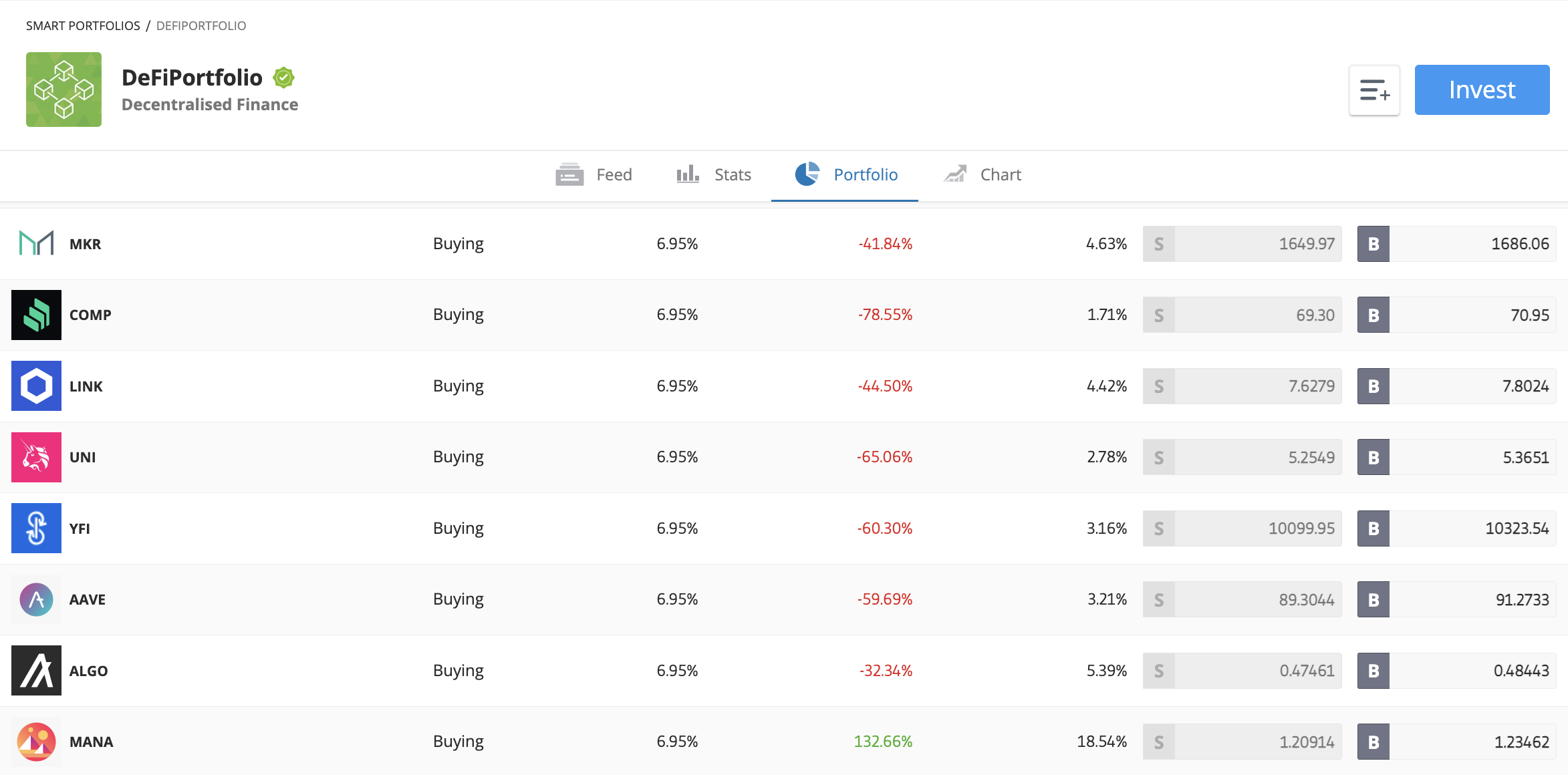The height and width of the screenshot is (775, 1568).
Task: Click the blue Invest button
Action: (x=1482, y=90)
